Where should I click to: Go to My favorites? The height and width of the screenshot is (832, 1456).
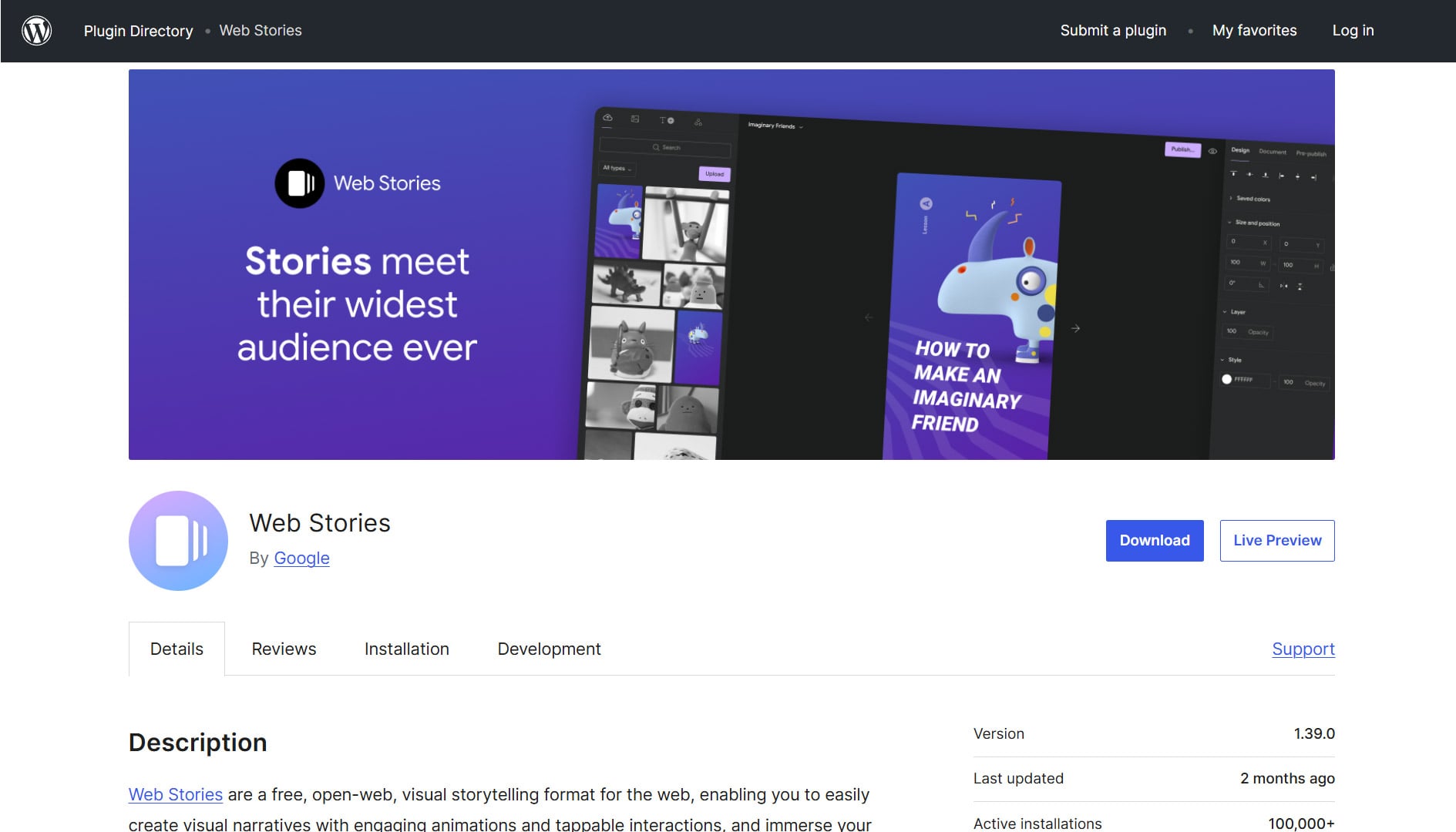[1254, 31]
